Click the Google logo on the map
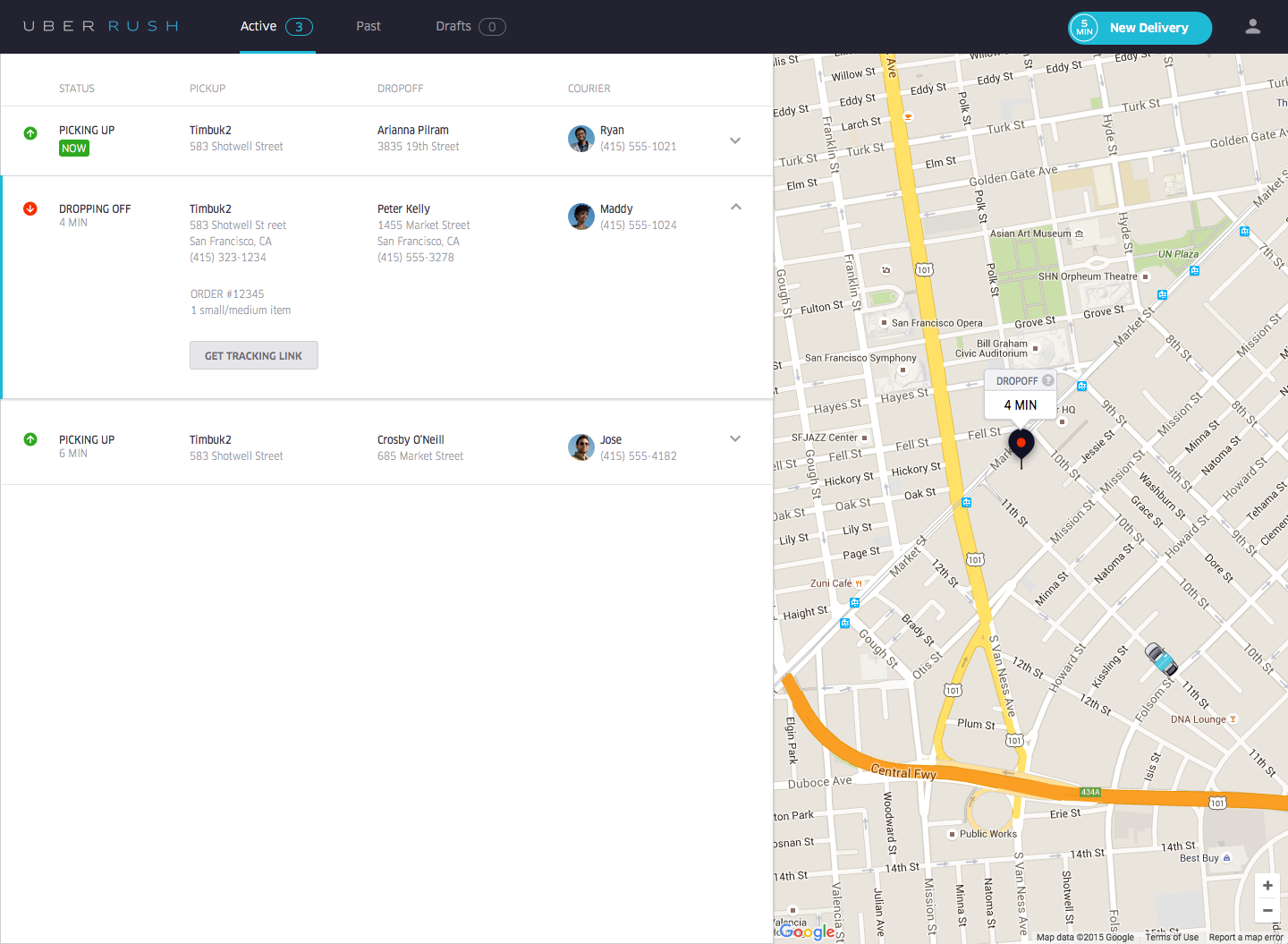This screenshot has height=944, width=1288. coord(807,931)
